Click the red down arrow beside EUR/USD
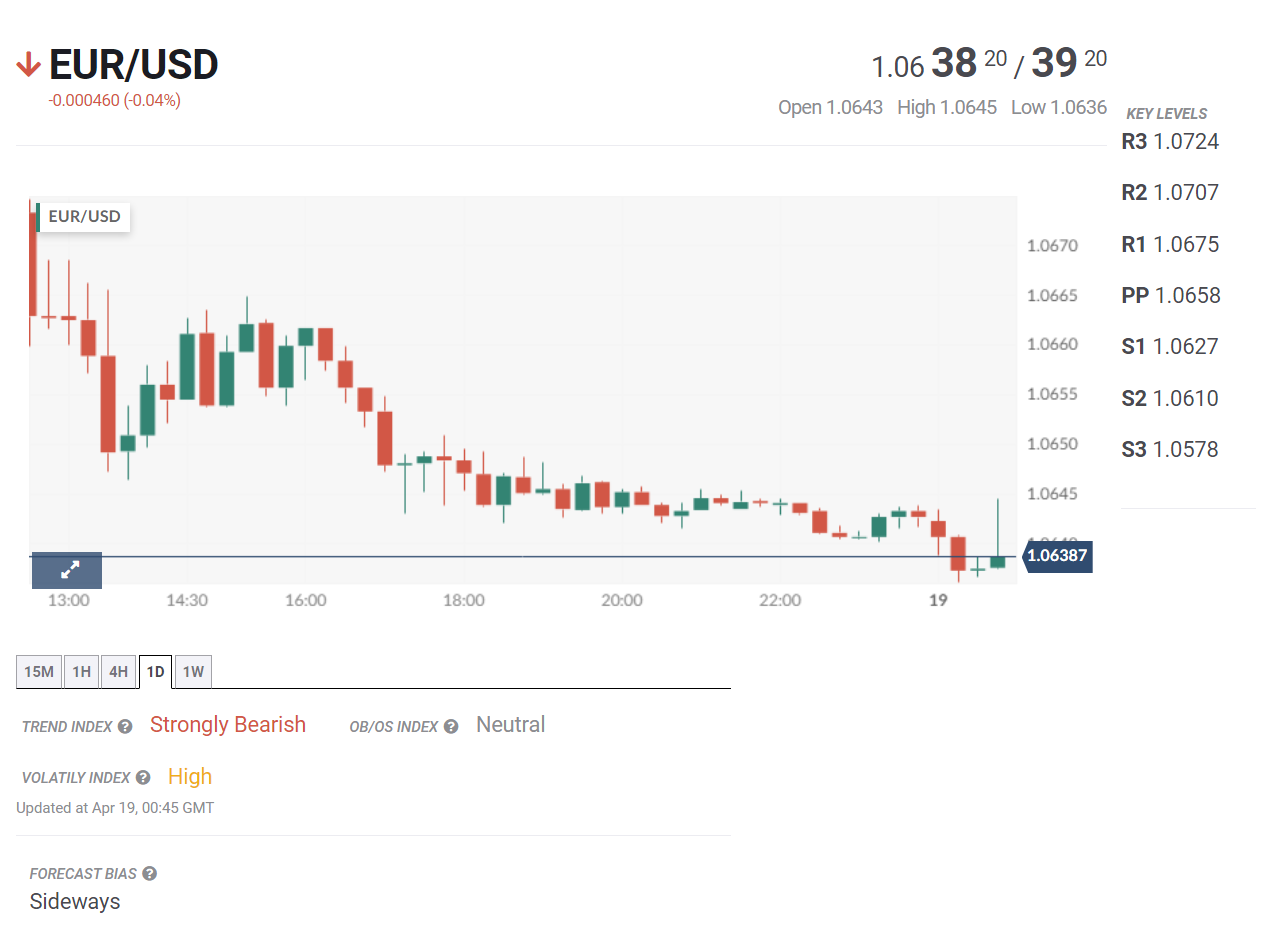 pyautogui.click(x=28, y=66)
